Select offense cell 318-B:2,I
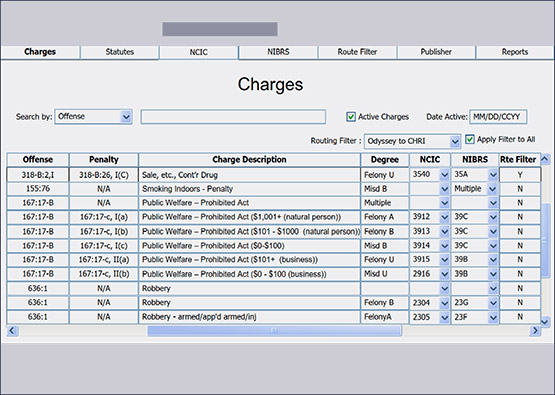The image size is (555, 395). coord(38,175)
